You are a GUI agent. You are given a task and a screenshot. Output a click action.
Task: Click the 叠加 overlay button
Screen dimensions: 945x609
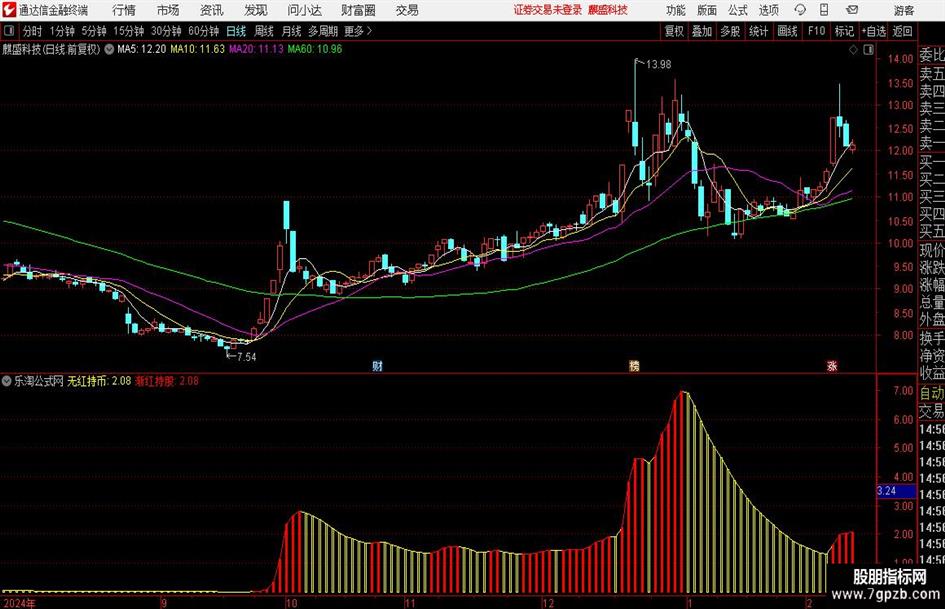[702, 31]
